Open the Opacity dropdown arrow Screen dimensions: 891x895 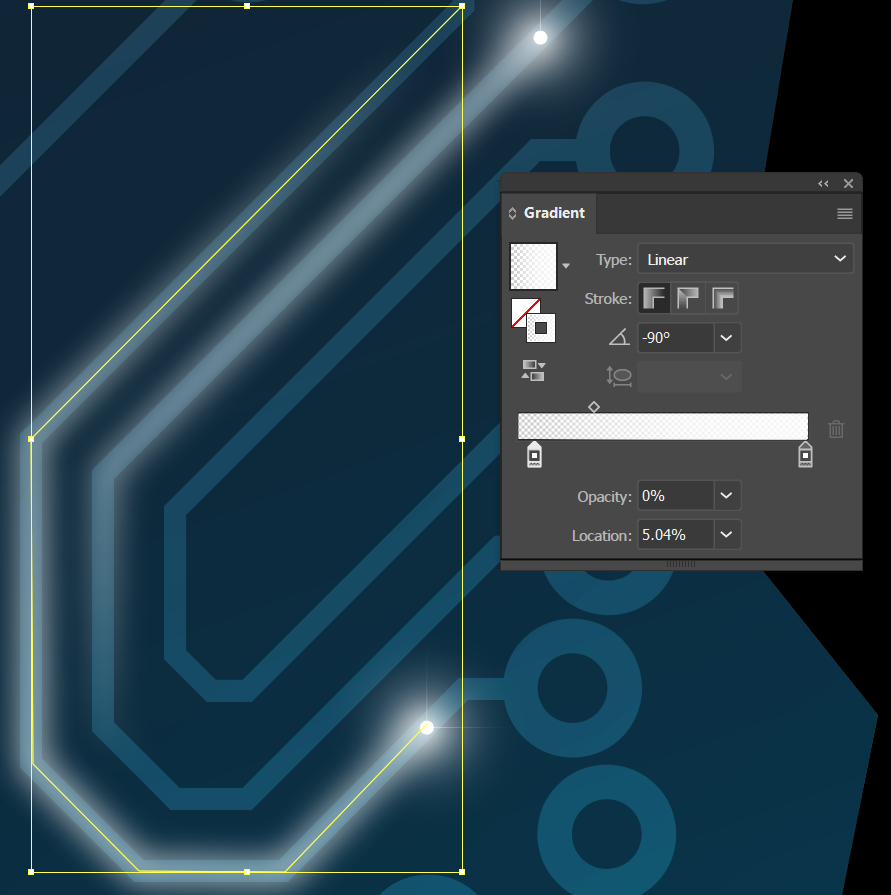[x=727, y=495]
